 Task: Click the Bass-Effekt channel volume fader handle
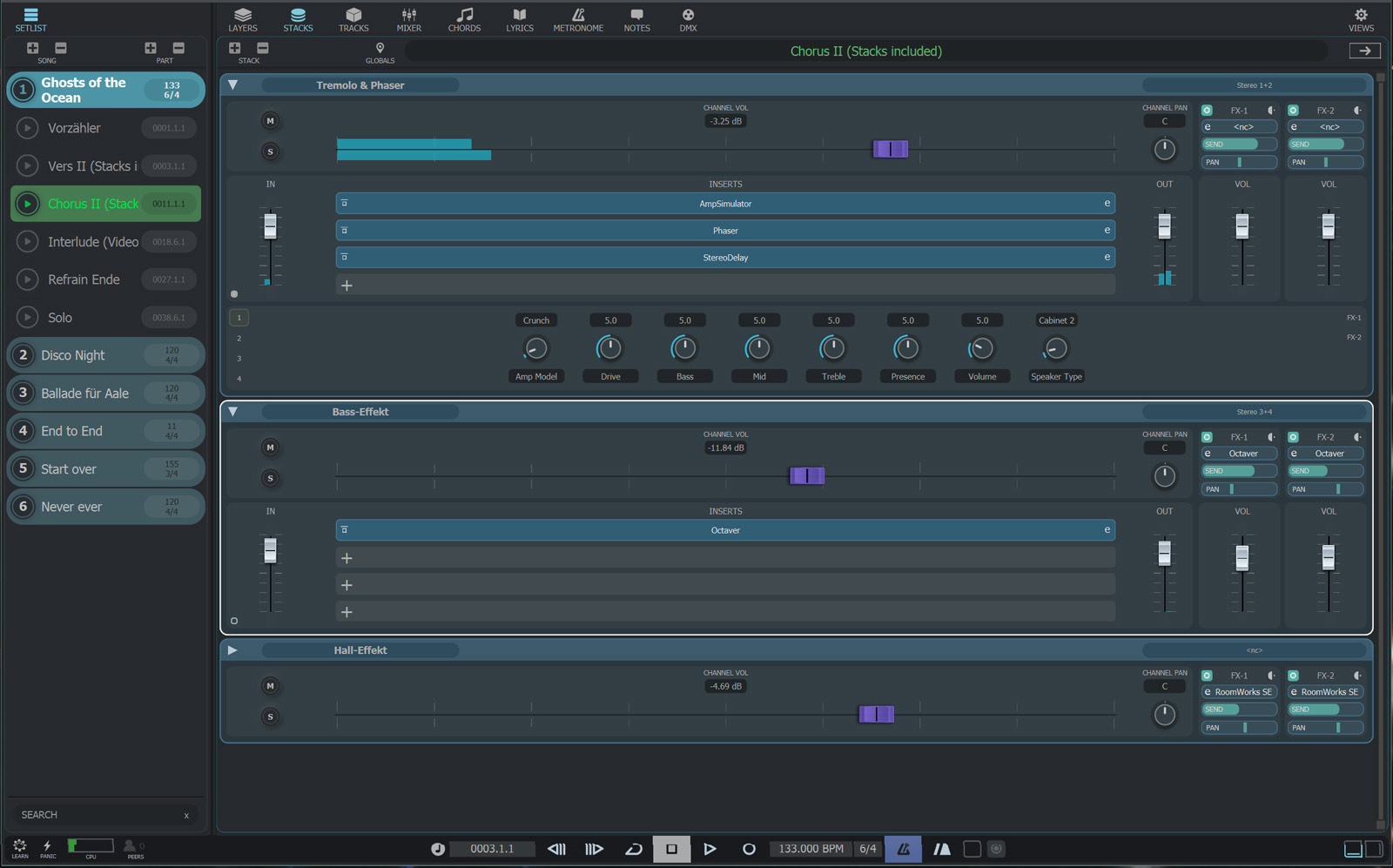pos(807,475)
